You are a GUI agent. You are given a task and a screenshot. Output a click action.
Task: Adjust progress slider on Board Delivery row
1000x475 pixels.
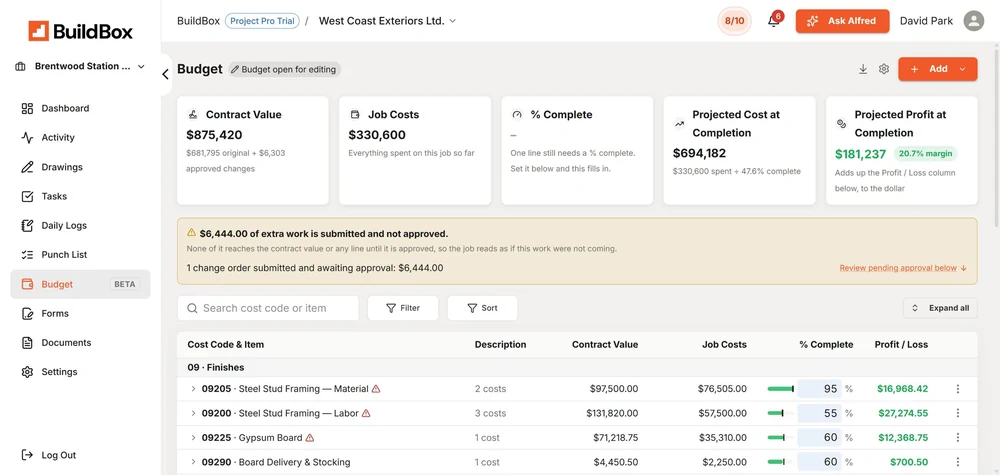click(x=781, y=462)
